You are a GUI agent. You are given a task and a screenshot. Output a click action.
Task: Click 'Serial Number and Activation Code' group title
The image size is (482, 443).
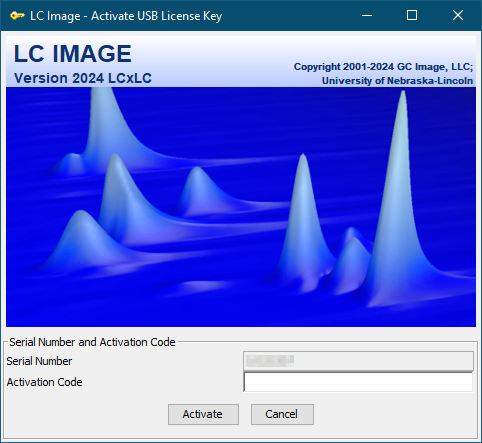[x=92, y=342]
